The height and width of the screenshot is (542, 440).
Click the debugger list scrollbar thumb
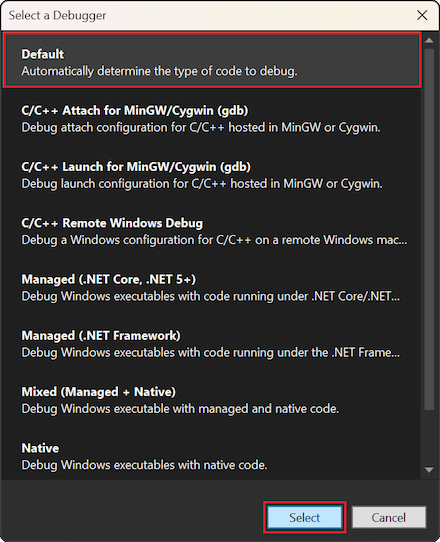429,229
